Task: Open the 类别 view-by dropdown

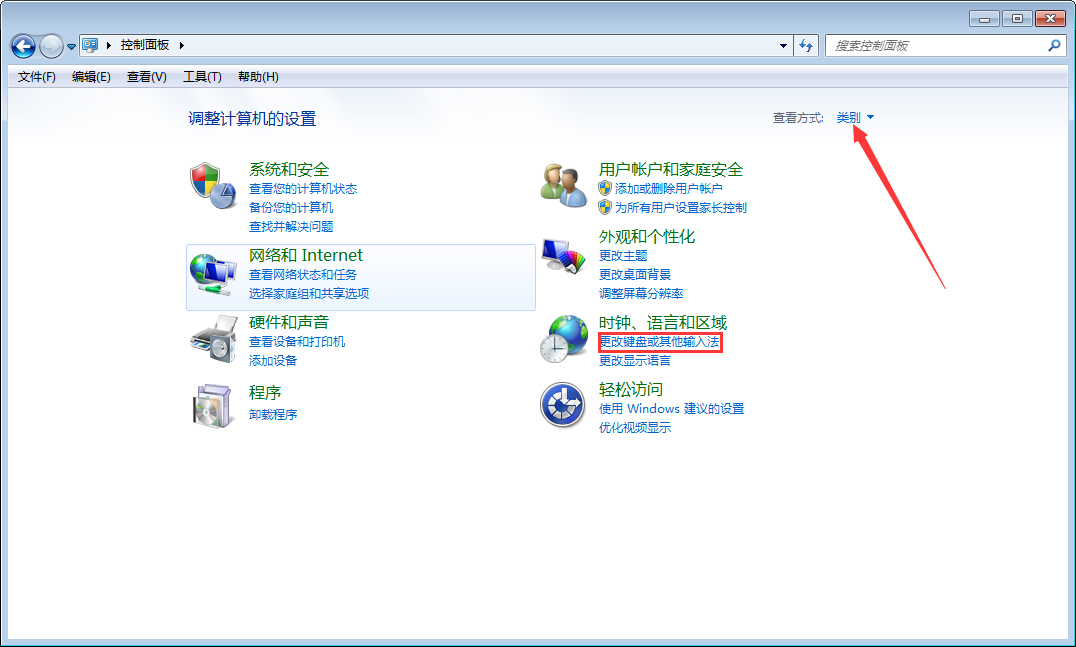Action: coord(849,117)
